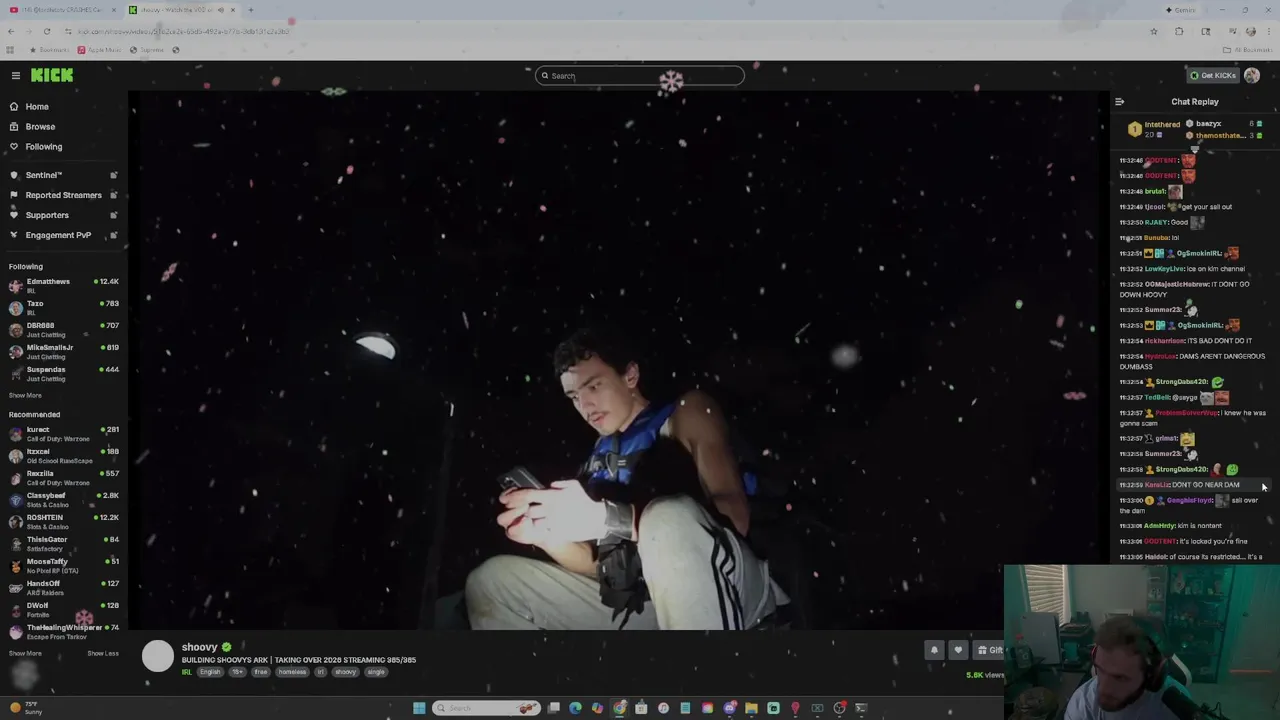Screen dimensions: 1280x720
Task: Open Ednatthews' channel from Following
Action: pyautogui.click(x=64, y=285)
